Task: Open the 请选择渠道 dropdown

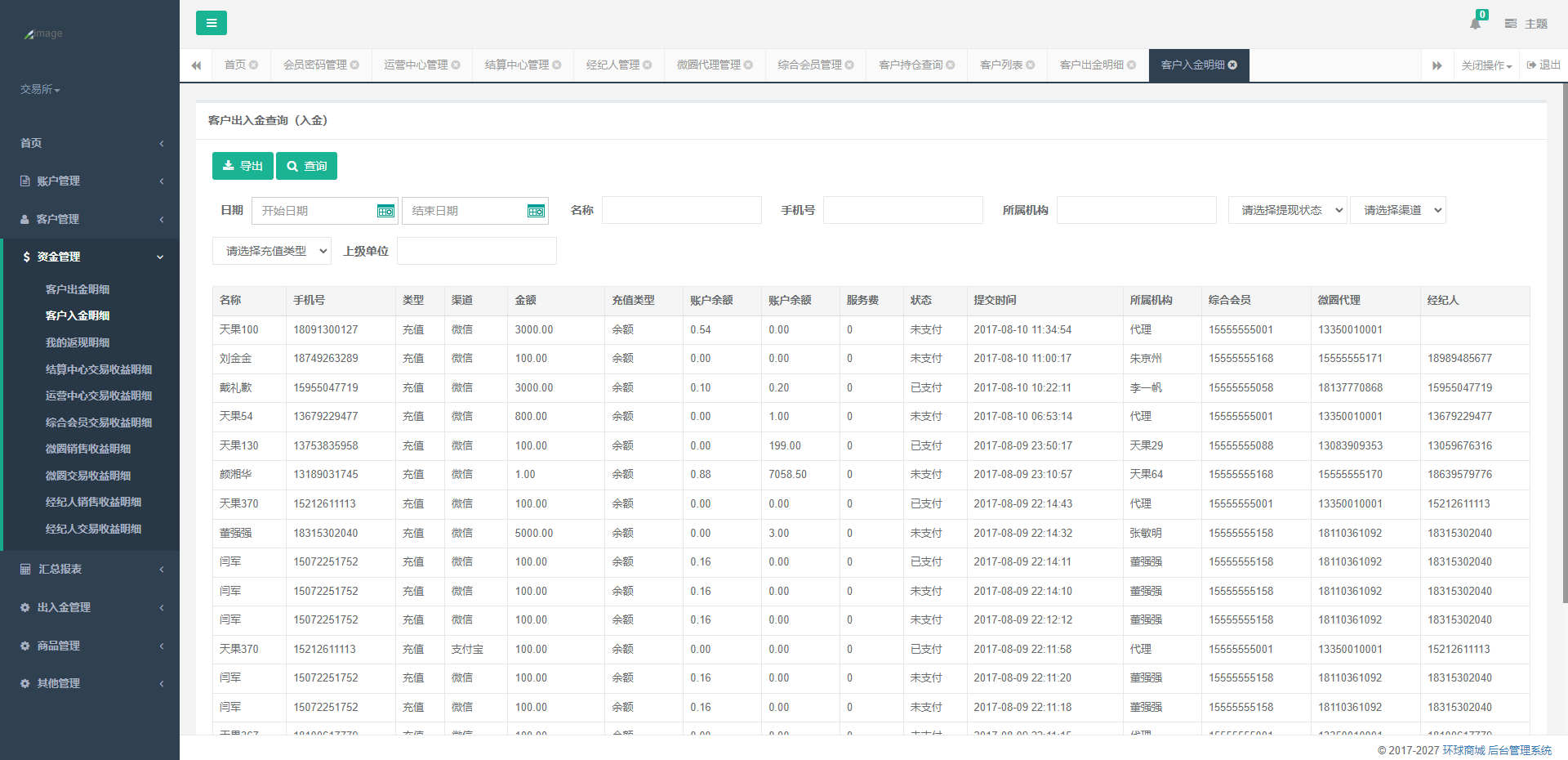Action: point(1397,211)
